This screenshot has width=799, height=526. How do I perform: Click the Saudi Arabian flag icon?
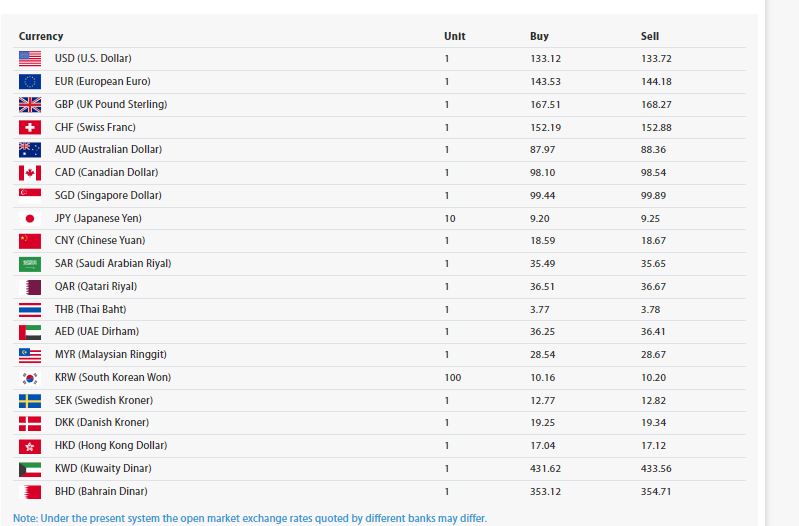(29, 264)
